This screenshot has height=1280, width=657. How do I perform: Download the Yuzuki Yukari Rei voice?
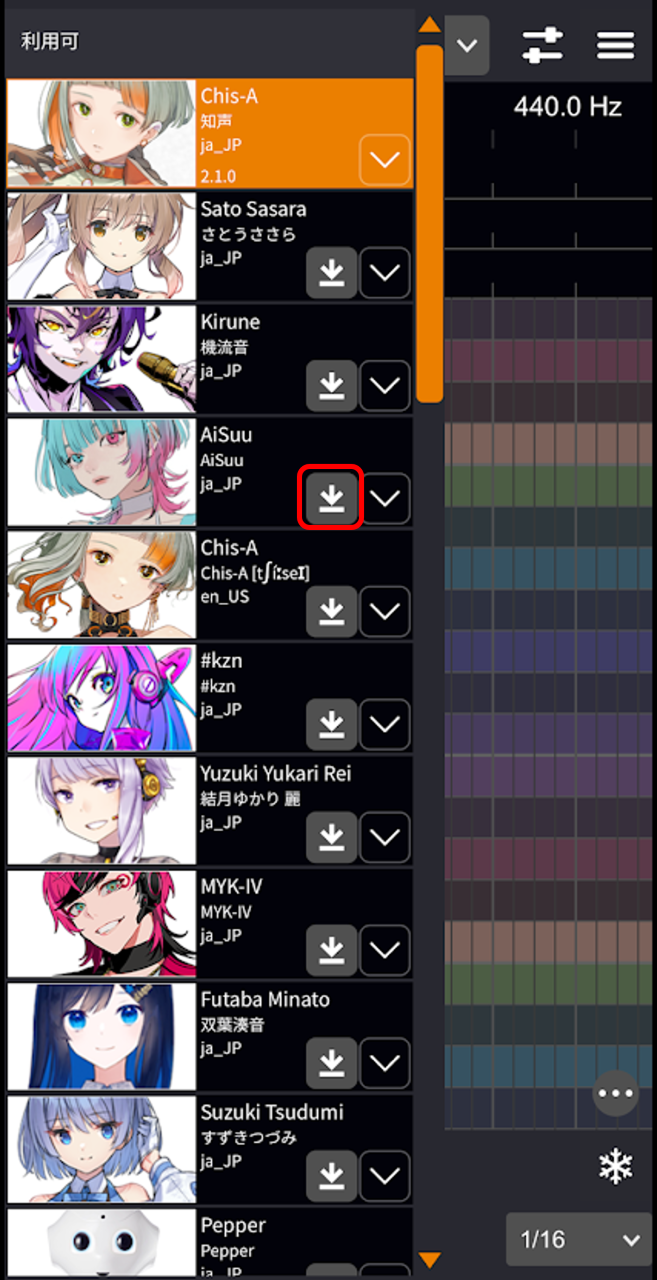point(331,837)
